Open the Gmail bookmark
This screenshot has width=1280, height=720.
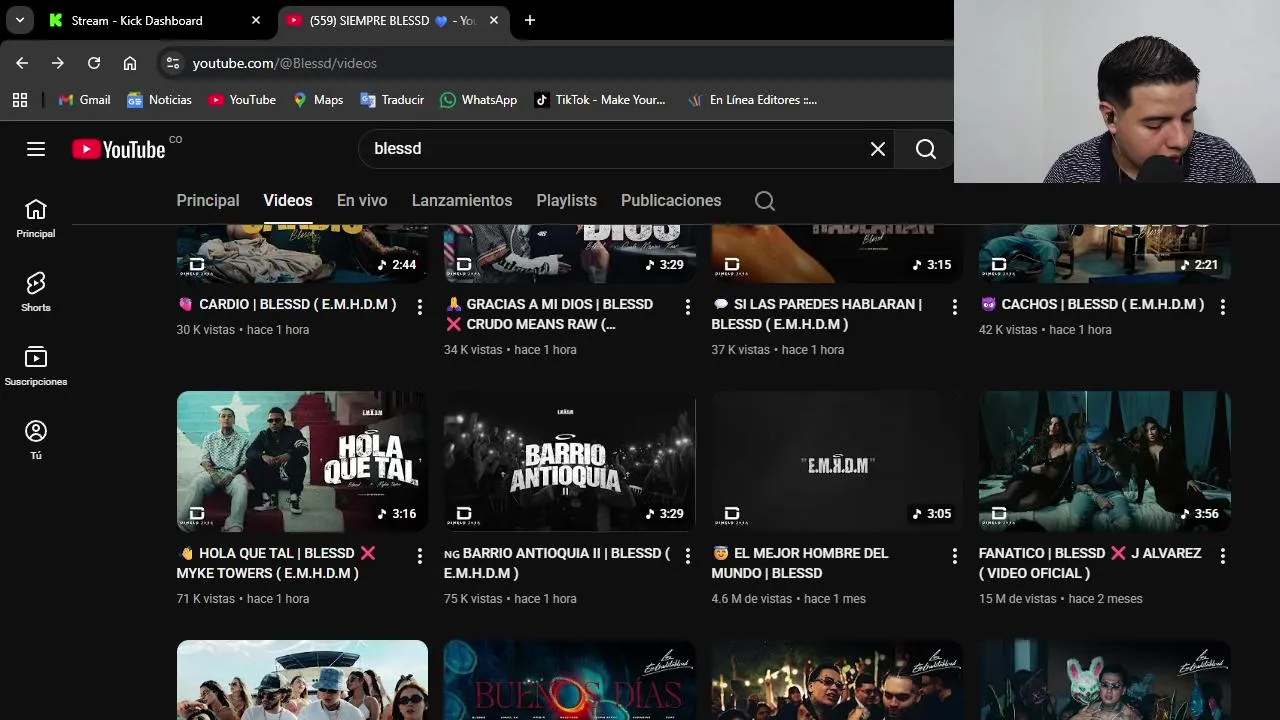pyautogui.click(x=84, y=100)
